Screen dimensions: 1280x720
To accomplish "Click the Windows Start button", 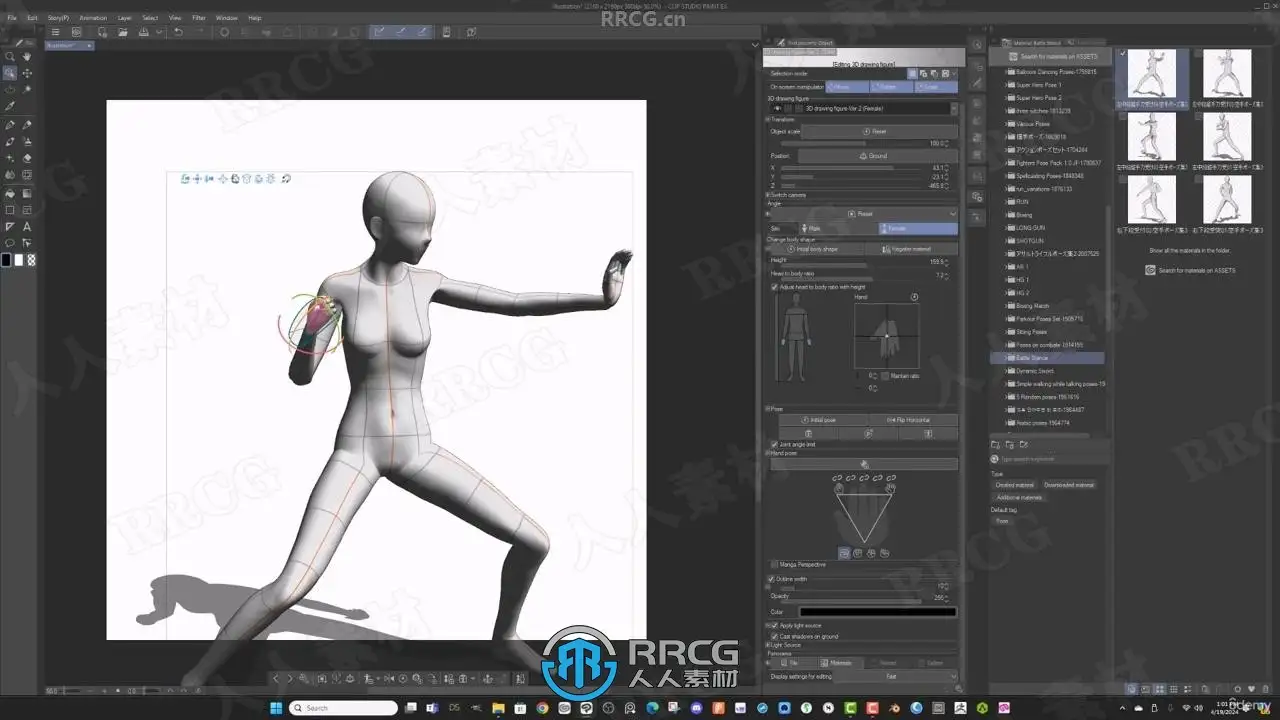I will click(275, 708).
